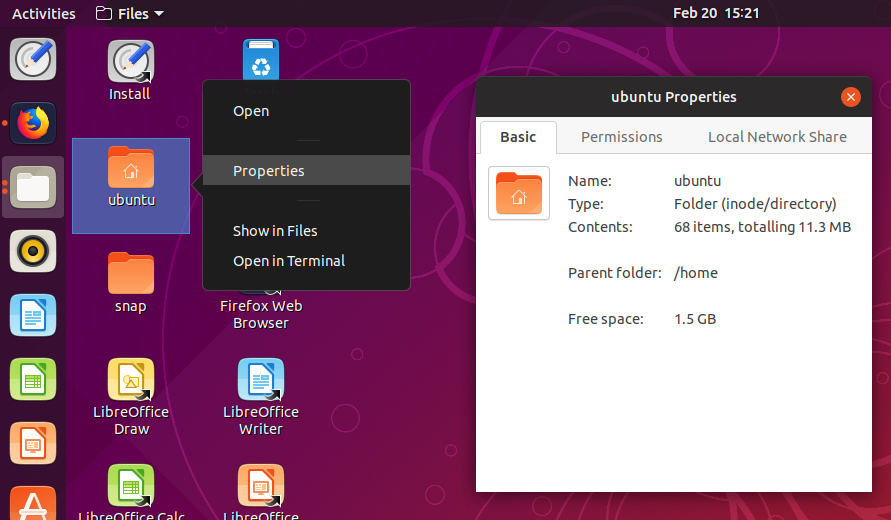Viewport: 891px width, 520px height.
Task: Select the LibreOffice Writer desktop icon
Action: coord(261,397)
